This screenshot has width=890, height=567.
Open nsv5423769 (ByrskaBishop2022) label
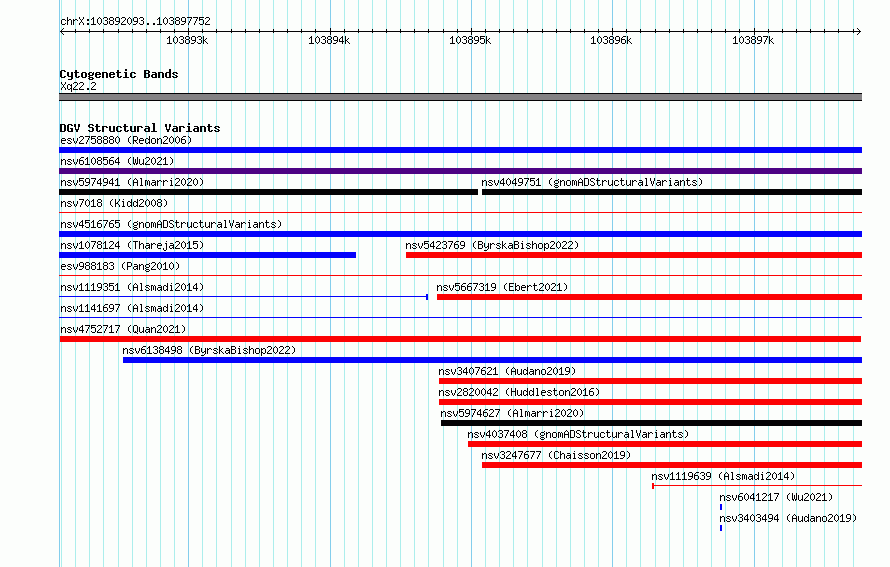492,245
